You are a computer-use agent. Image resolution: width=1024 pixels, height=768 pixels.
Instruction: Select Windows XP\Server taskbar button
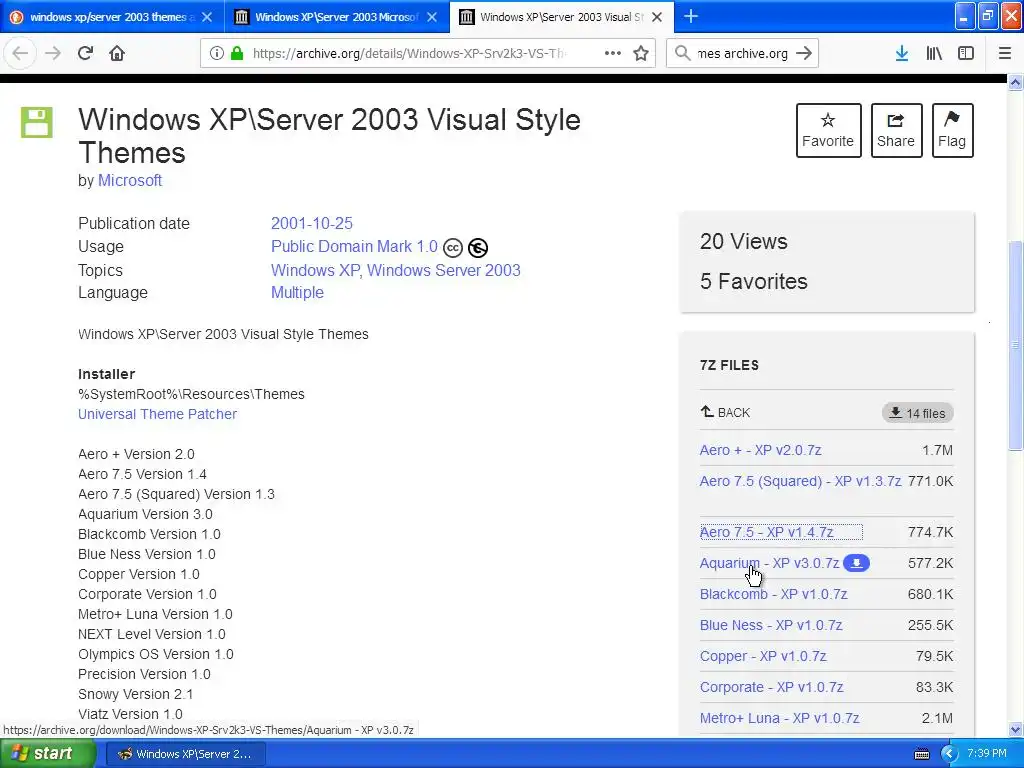185,754
